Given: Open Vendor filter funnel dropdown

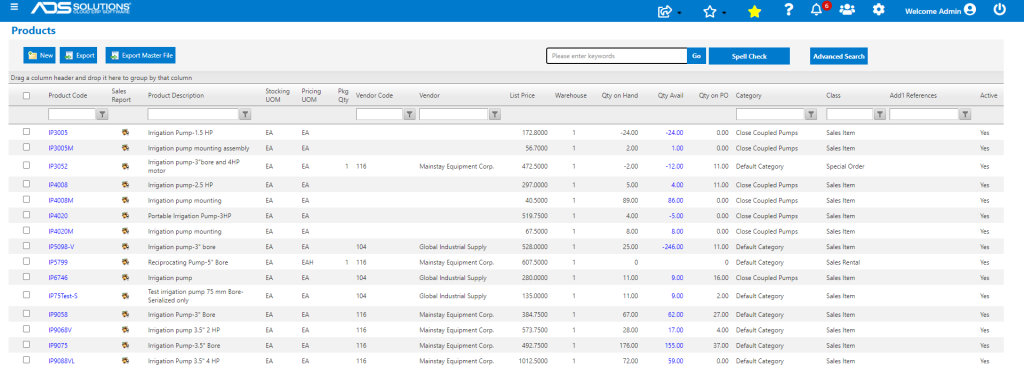Looking at the screenshot, I should (495, 114).
